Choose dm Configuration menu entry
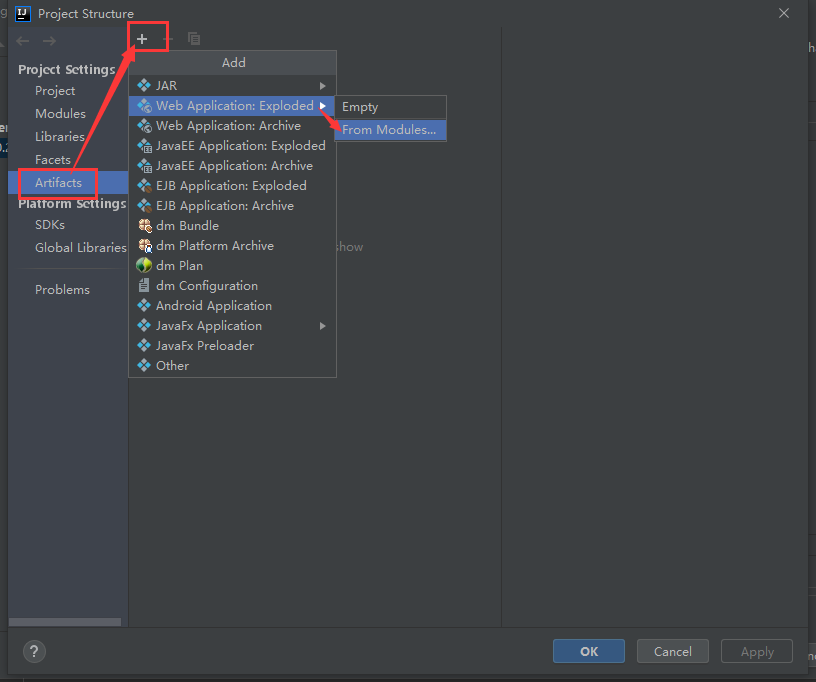The height and width of the screenshot is (682, 816). pyautogui.click(x=232, y=286)
